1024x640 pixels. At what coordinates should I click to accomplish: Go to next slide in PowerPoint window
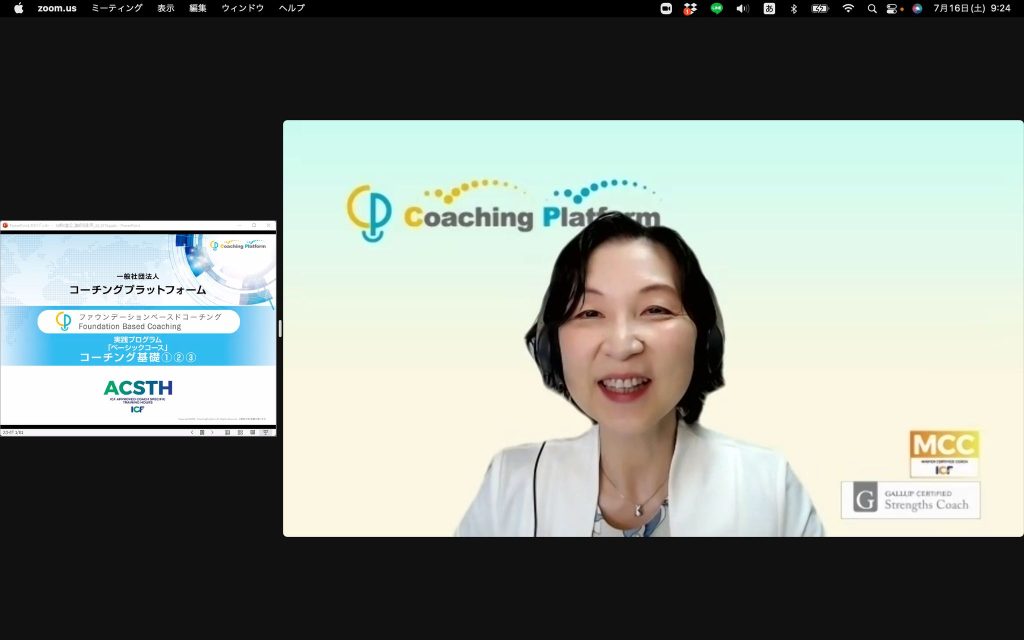click(212, 432)
